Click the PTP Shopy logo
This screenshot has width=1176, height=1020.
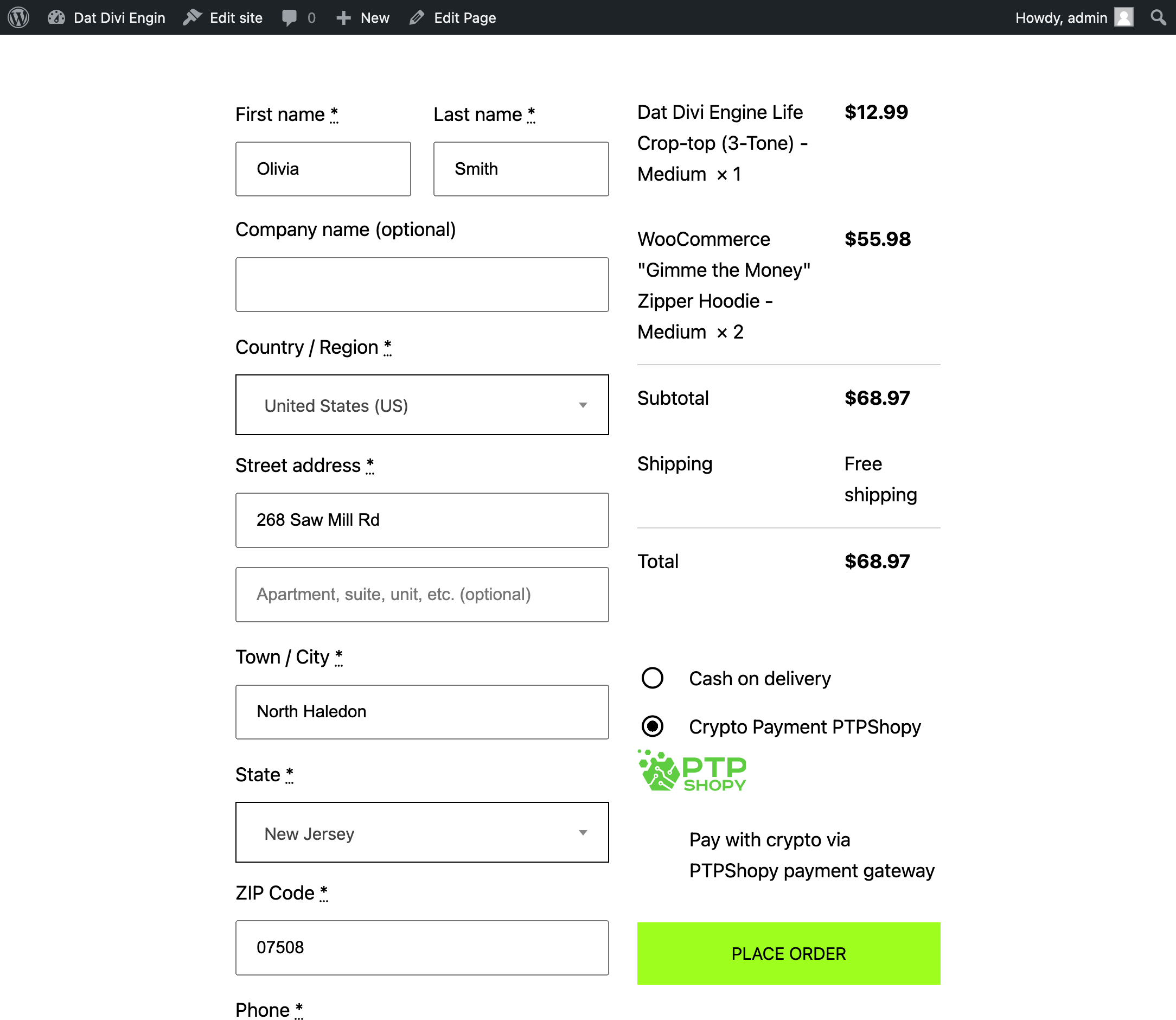[692, 772]
